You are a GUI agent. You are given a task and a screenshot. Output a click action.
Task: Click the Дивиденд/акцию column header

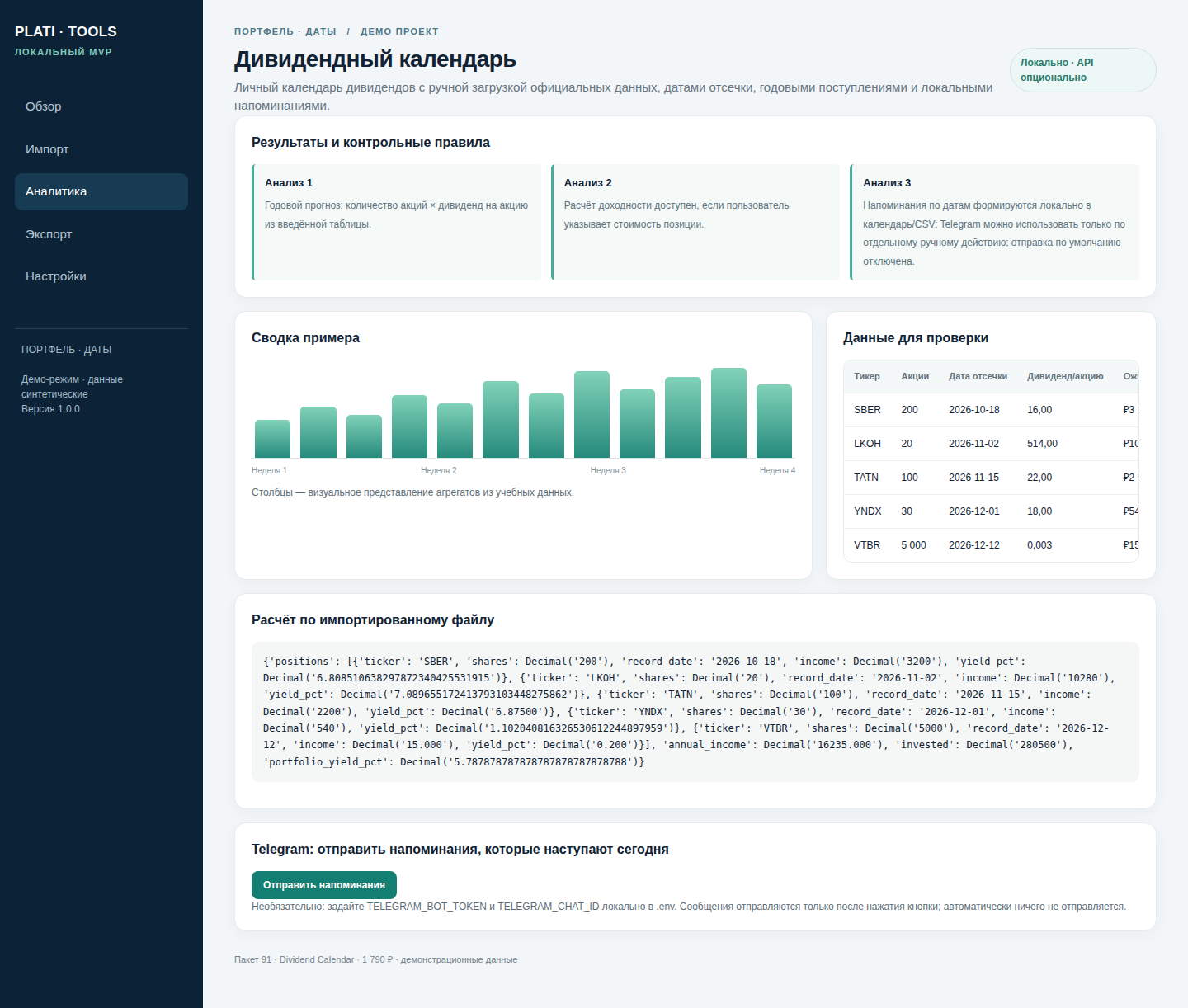1065,376
